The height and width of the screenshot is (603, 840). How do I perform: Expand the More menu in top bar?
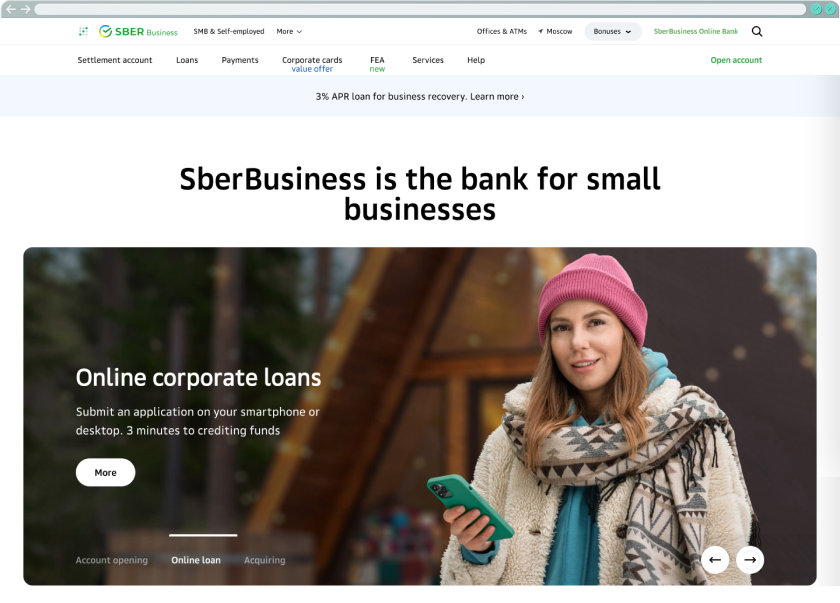point(289,32)
